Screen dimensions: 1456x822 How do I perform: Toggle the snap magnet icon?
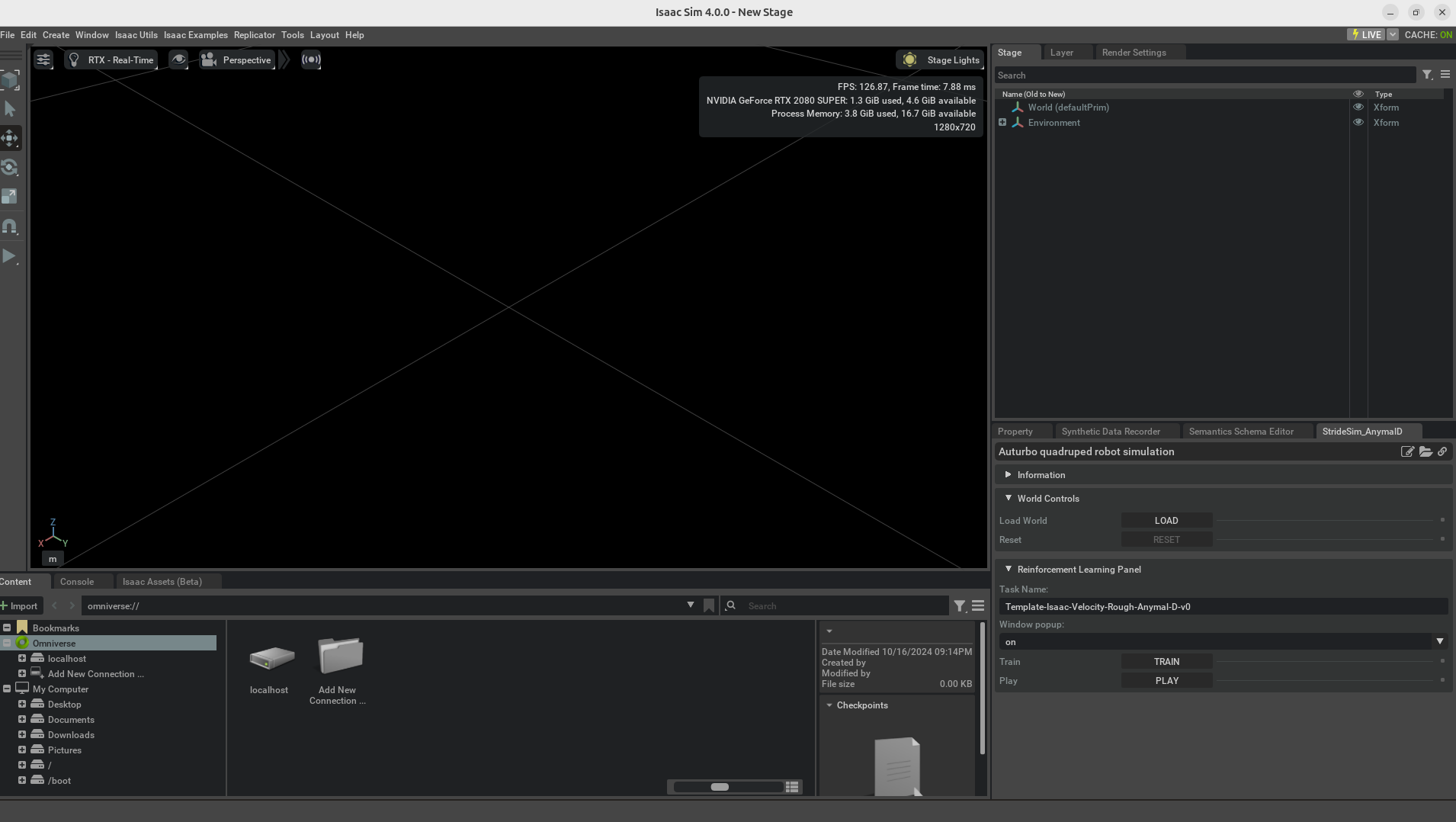(x=10, y=226)
